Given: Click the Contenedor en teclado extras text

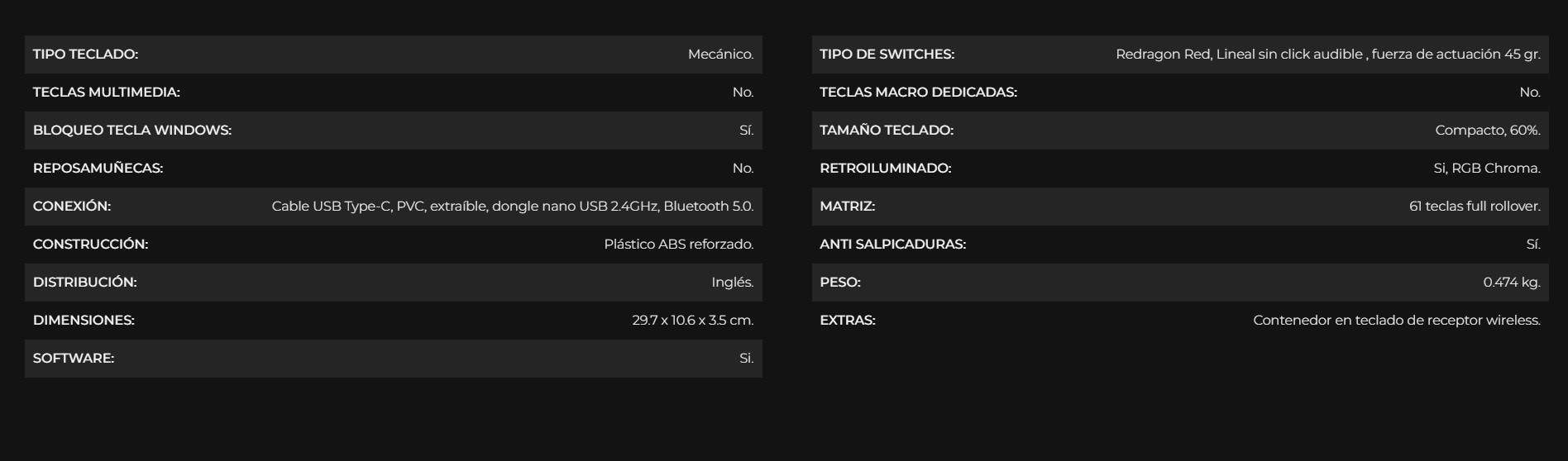Looking at the screenshot, I should (1396, 321).
